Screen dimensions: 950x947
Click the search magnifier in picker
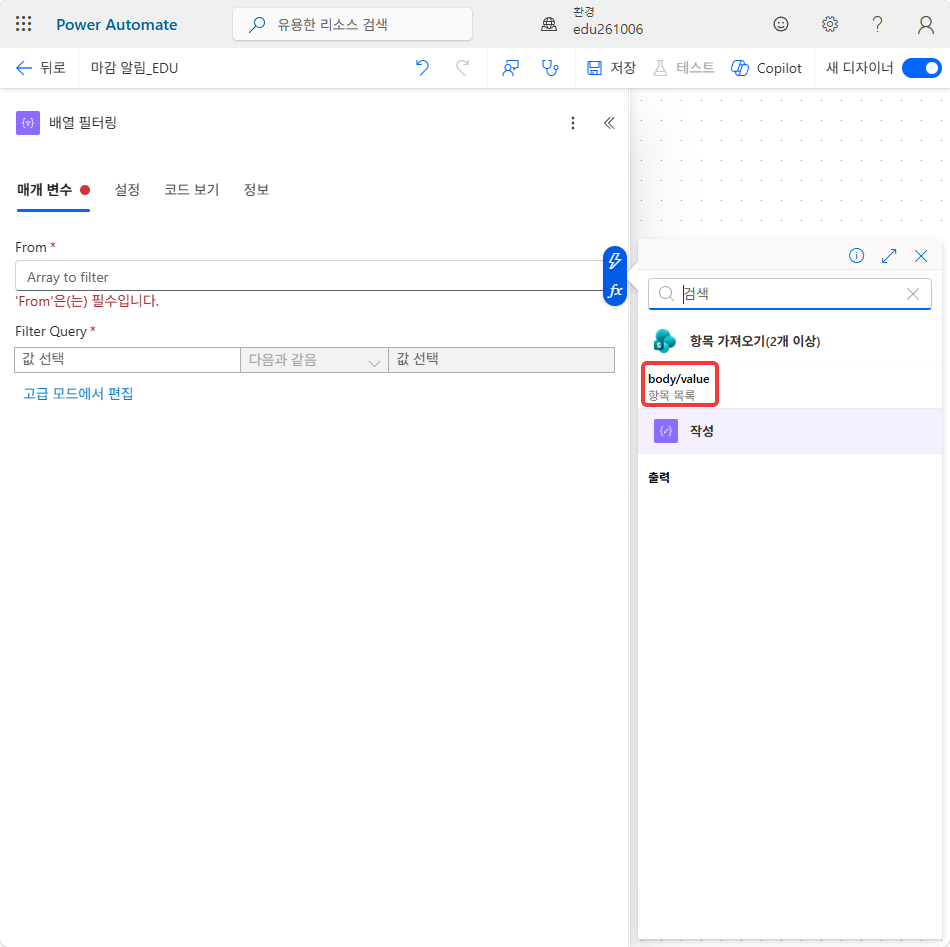pos(666,294)
